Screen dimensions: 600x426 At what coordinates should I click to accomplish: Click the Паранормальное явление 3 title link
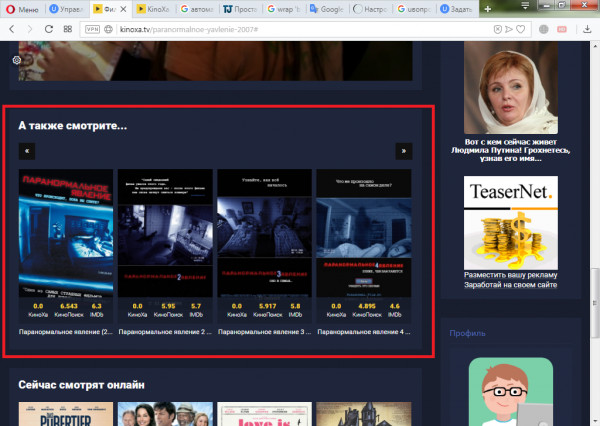264,332
